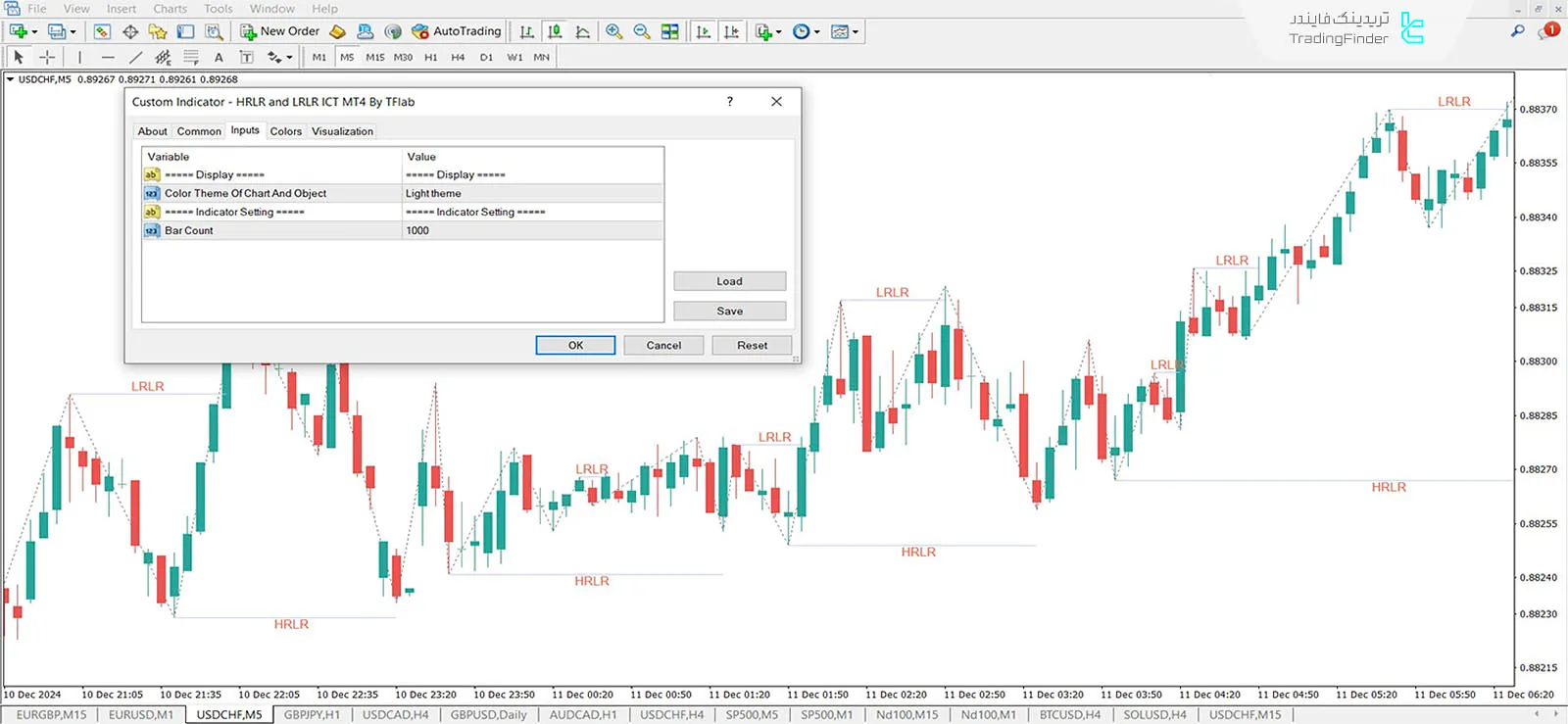Viewport: 1568px width, 724px height.
Task: Select the Crosshair tool
Action: [x=46, y=58]
